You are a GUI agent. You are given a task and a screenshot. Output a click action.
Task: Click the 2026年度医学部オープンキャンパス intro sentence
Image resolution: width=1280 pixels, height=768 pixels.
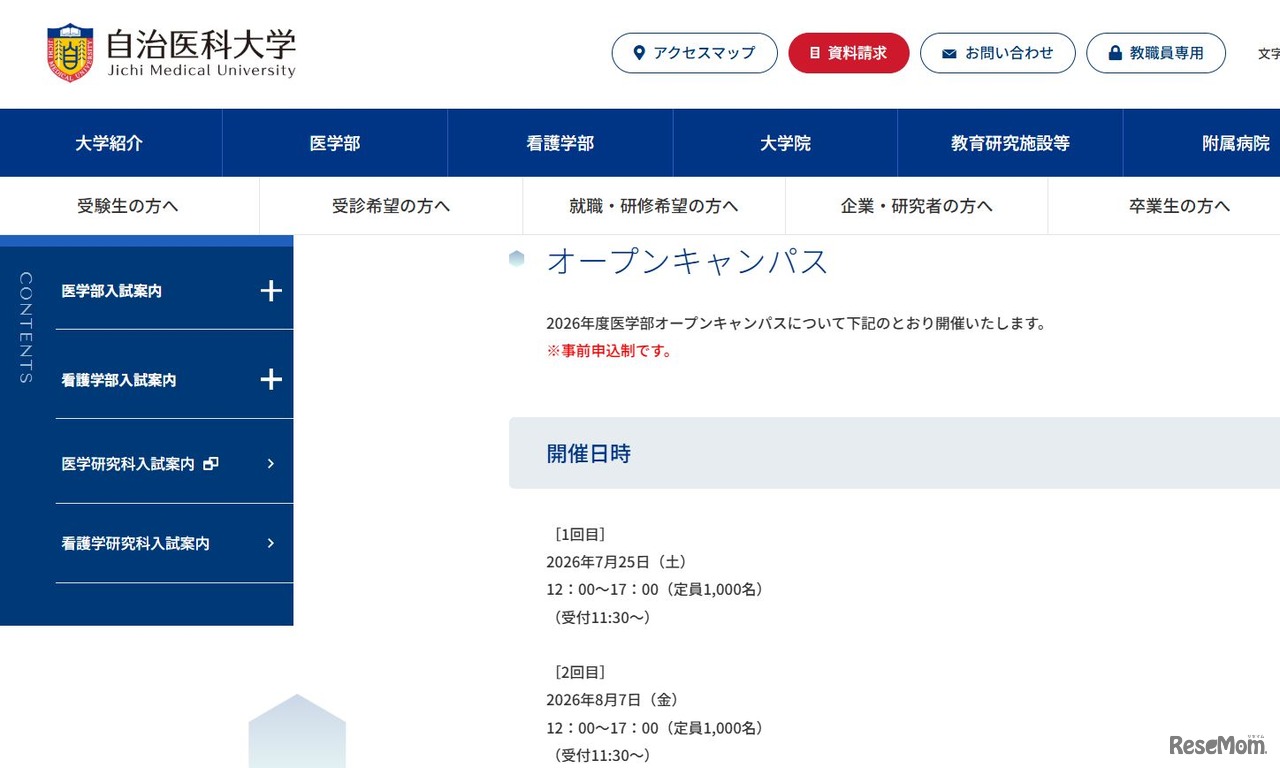coord(796,323)
